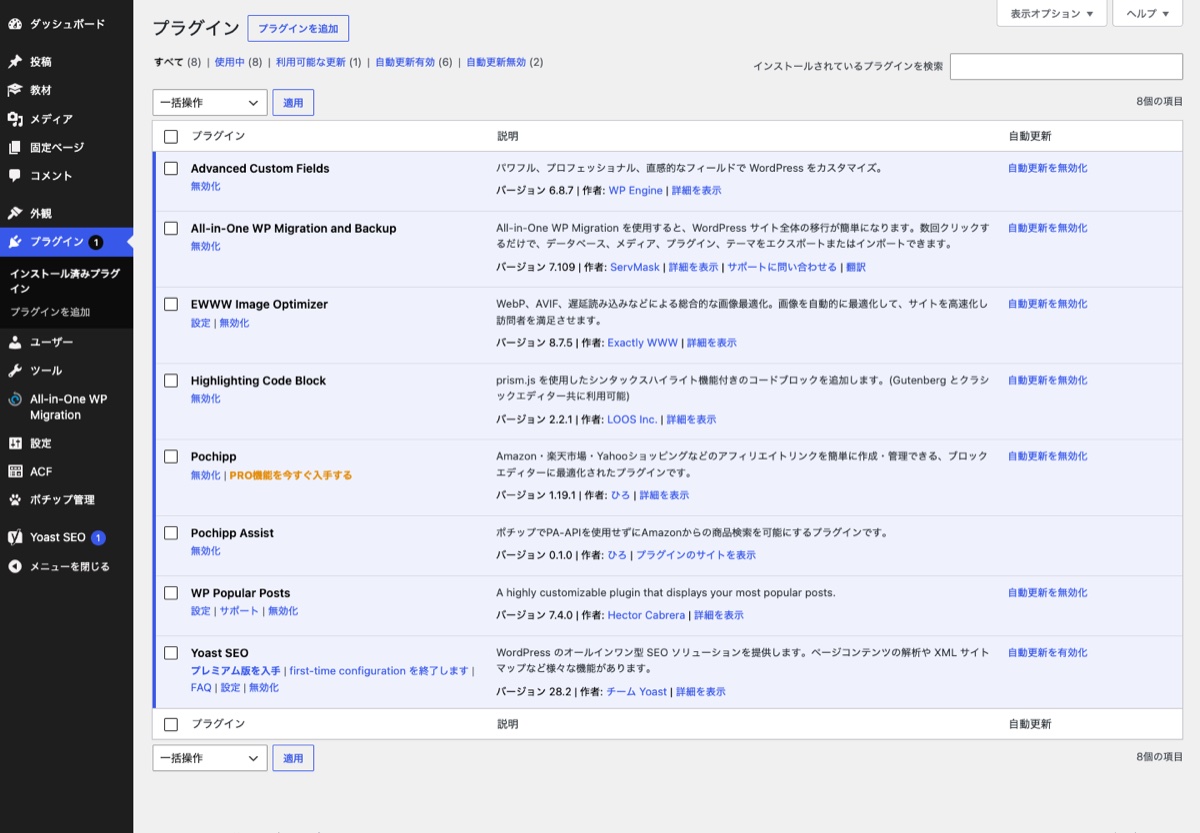This screenshot has width=1200, height=833.
Task: Toggle the select-all checkbox in table footer
Action: pos(171,724)
